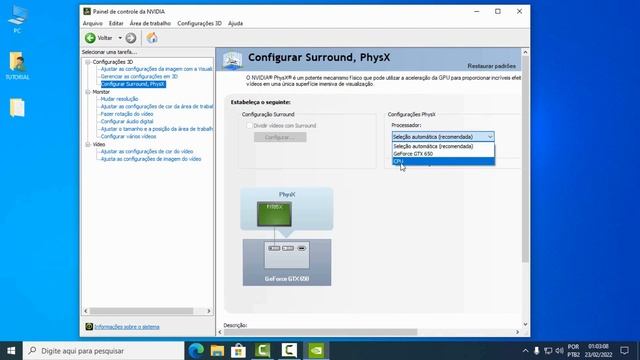Go to the home page icon

152,38
